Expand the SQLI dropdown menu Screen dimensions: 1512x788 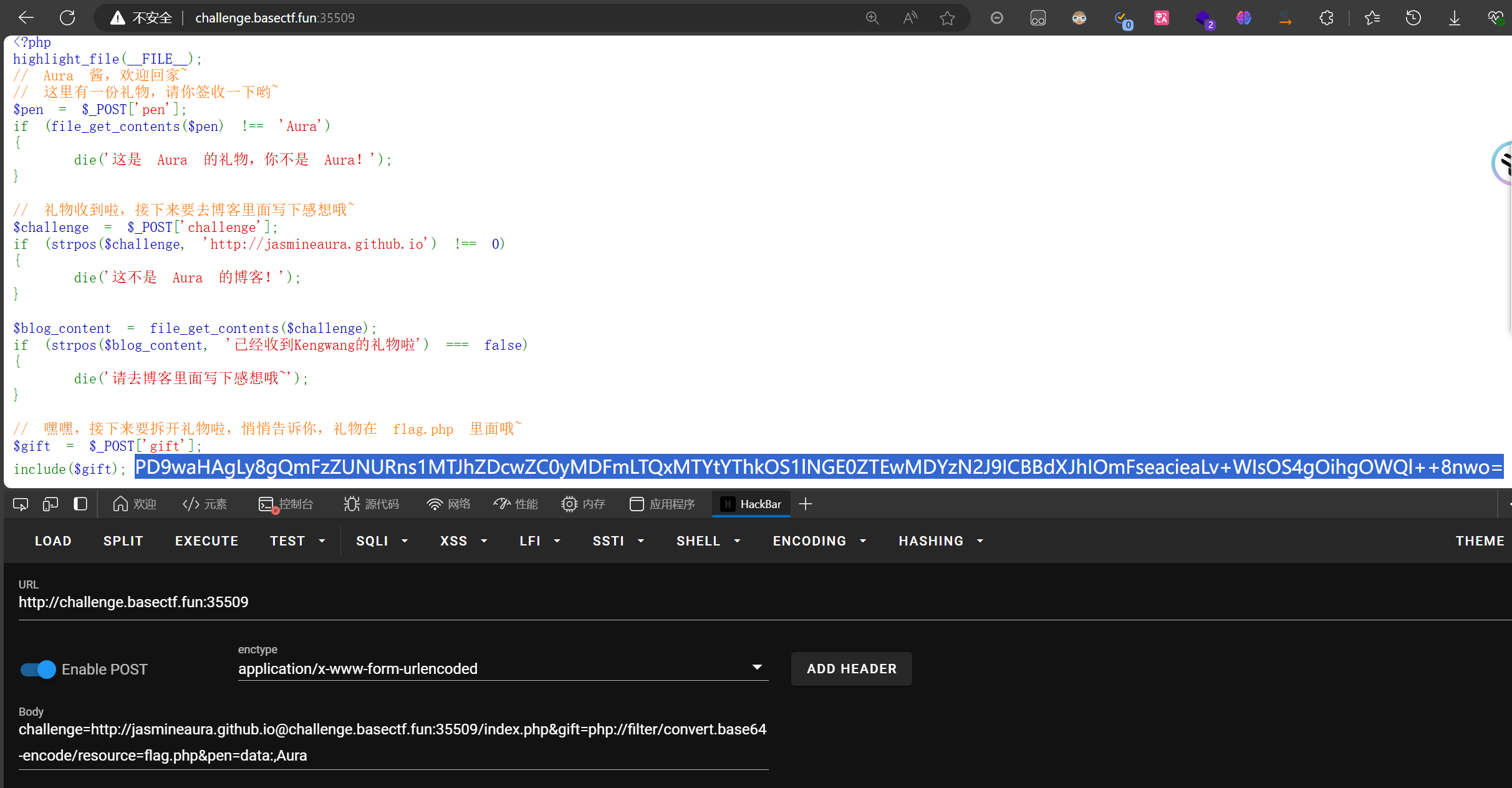click(x=382, y=541)
